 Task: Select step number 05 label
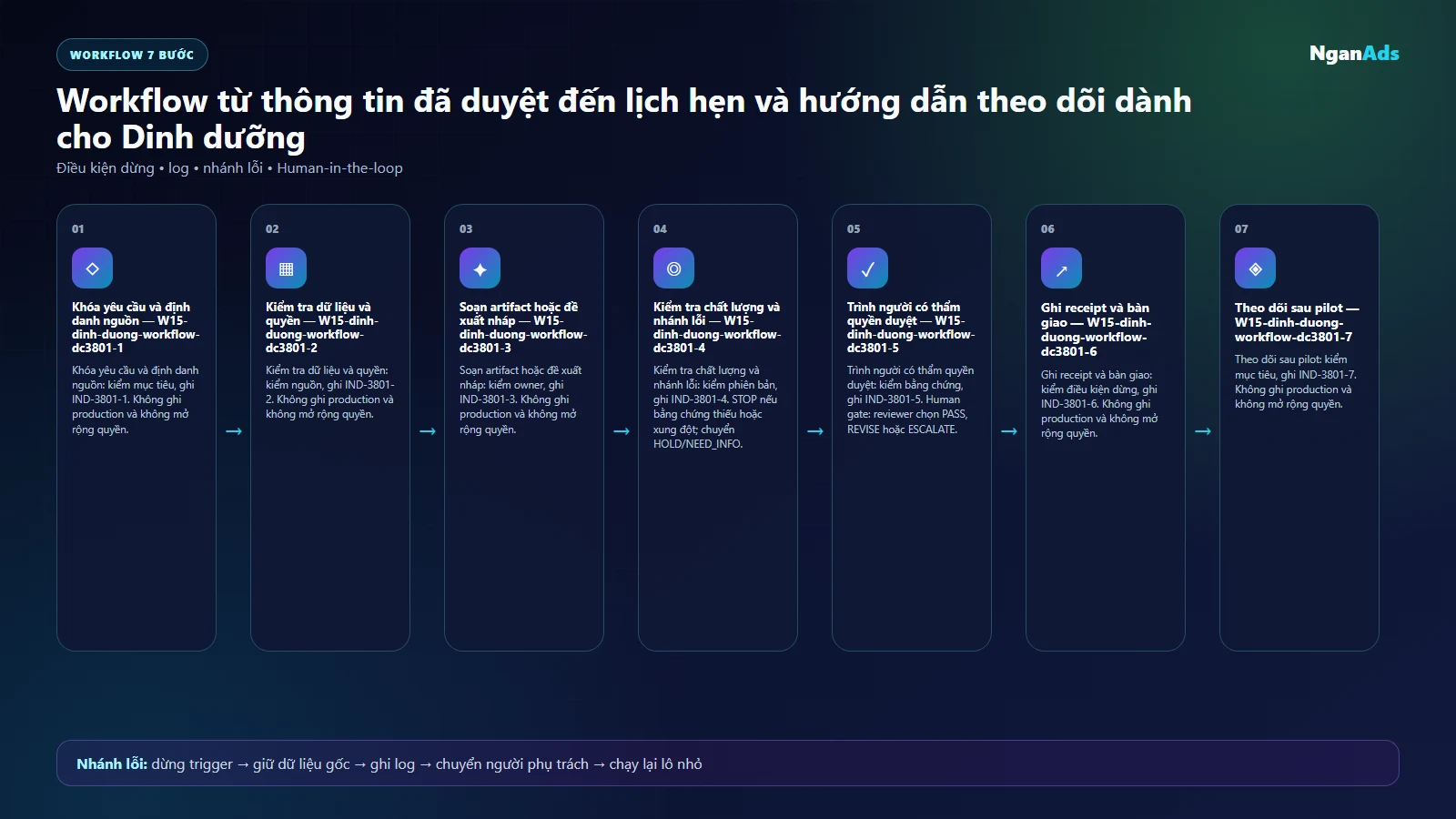point(854,229)
